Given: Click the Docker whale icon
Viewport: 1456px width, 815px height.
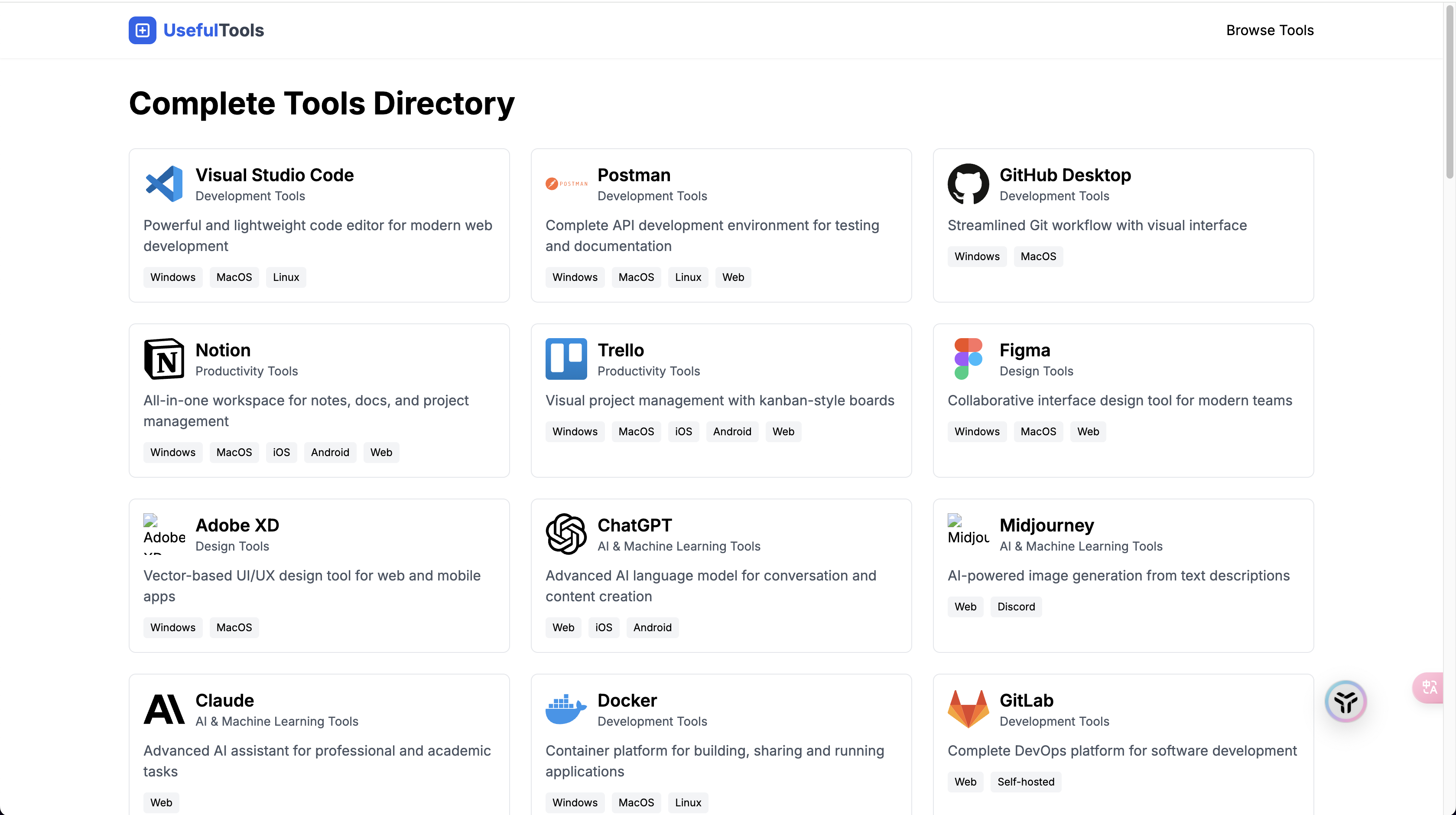Looking at the screenshot, I should pyautogui.click(x=566, y=709).
